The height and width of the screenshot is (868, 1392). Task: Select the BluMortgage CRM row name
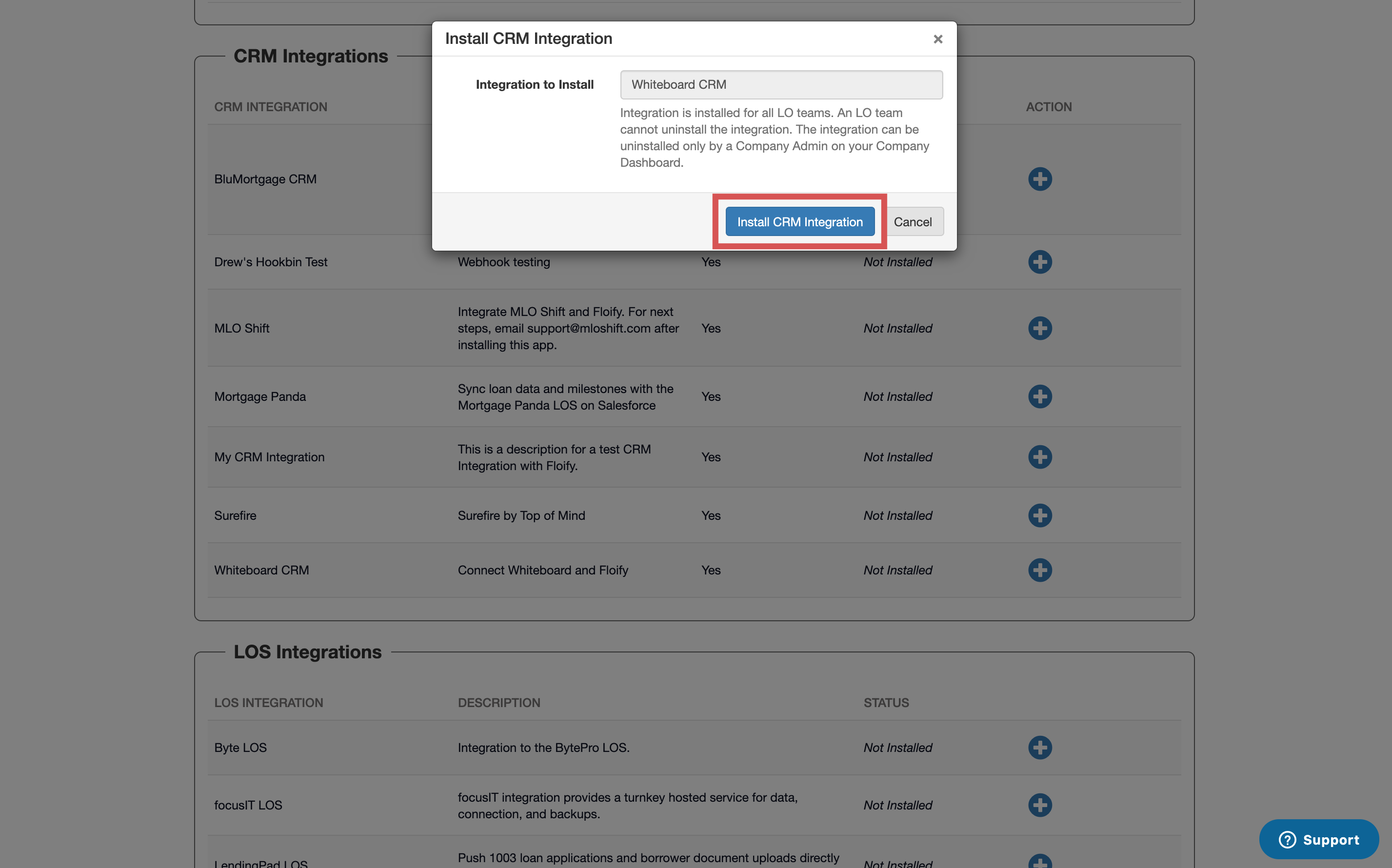click(265, 179)
